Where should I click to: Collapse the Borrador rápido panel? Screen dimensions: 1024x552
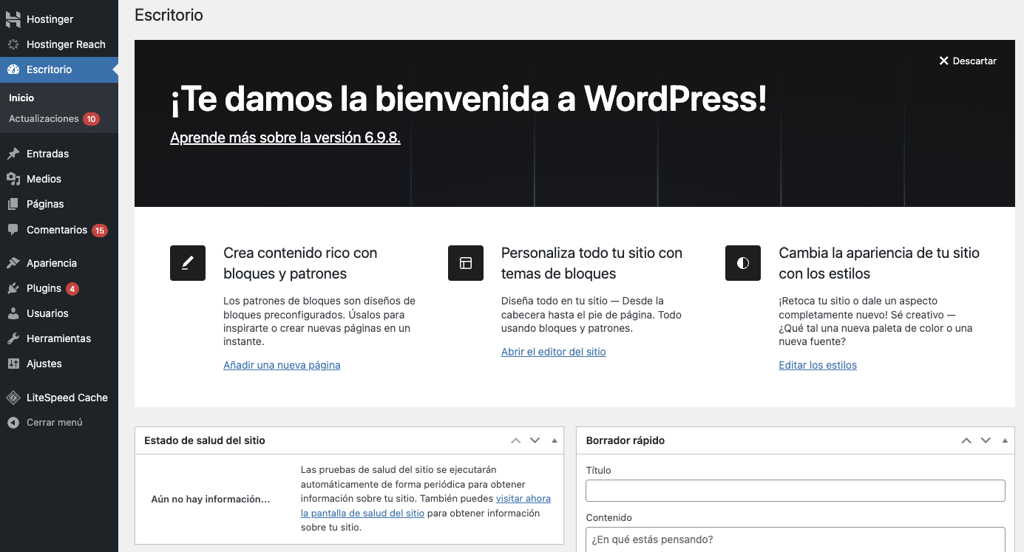(1005, 440)
